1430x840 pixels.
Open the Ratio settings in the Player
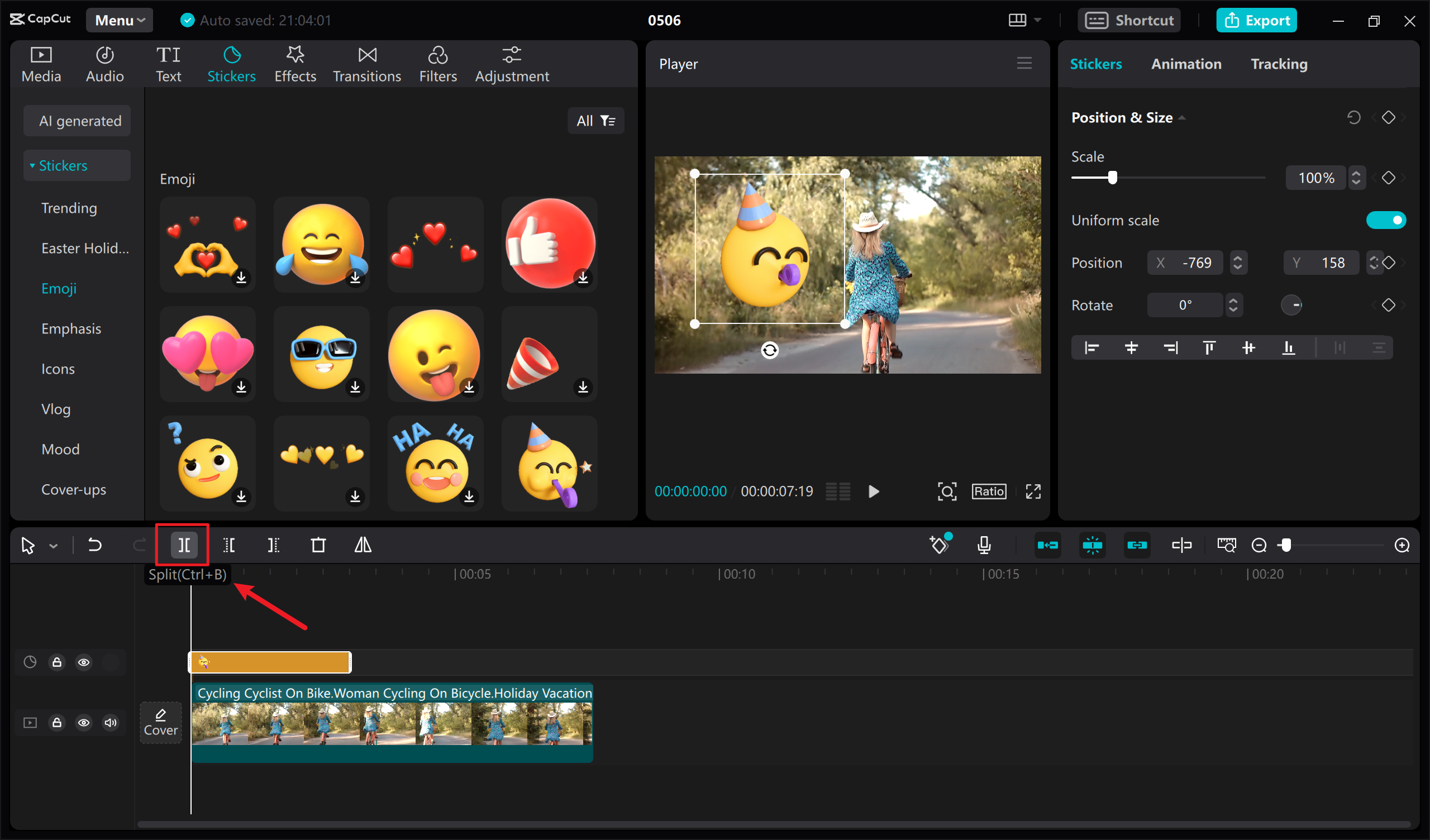[x=989, y=491]
